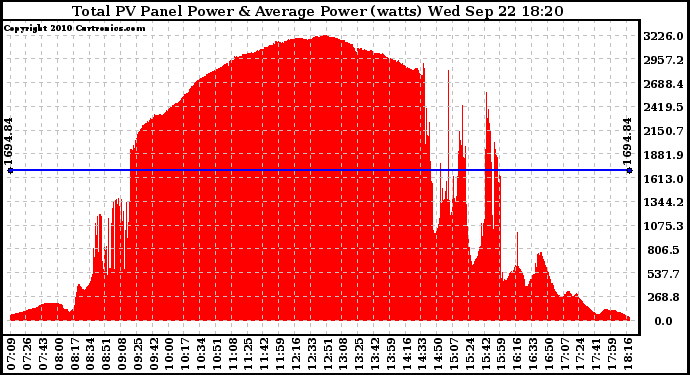This screenshot has height=375, width=690.
Task: Click the 09:42 time label
Action: [152, 355]
